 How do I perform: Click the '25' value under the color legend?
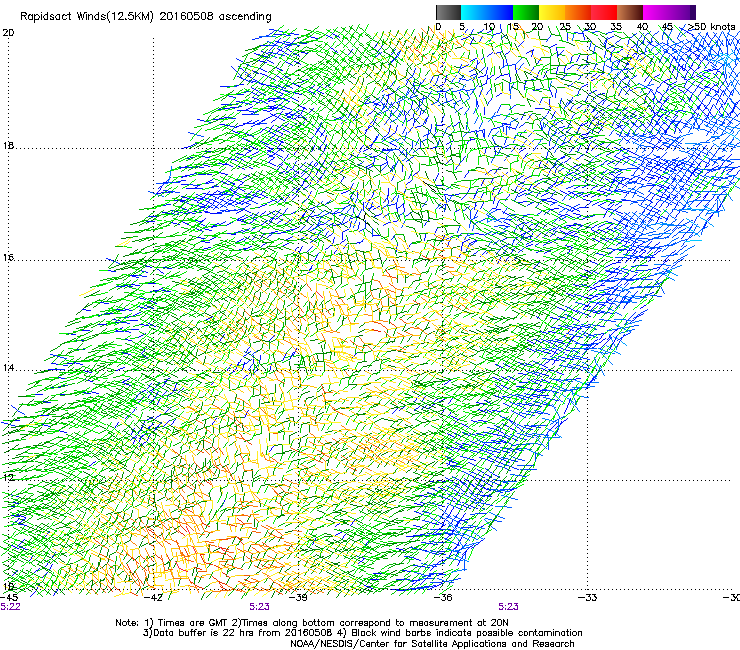coord(564,27)
